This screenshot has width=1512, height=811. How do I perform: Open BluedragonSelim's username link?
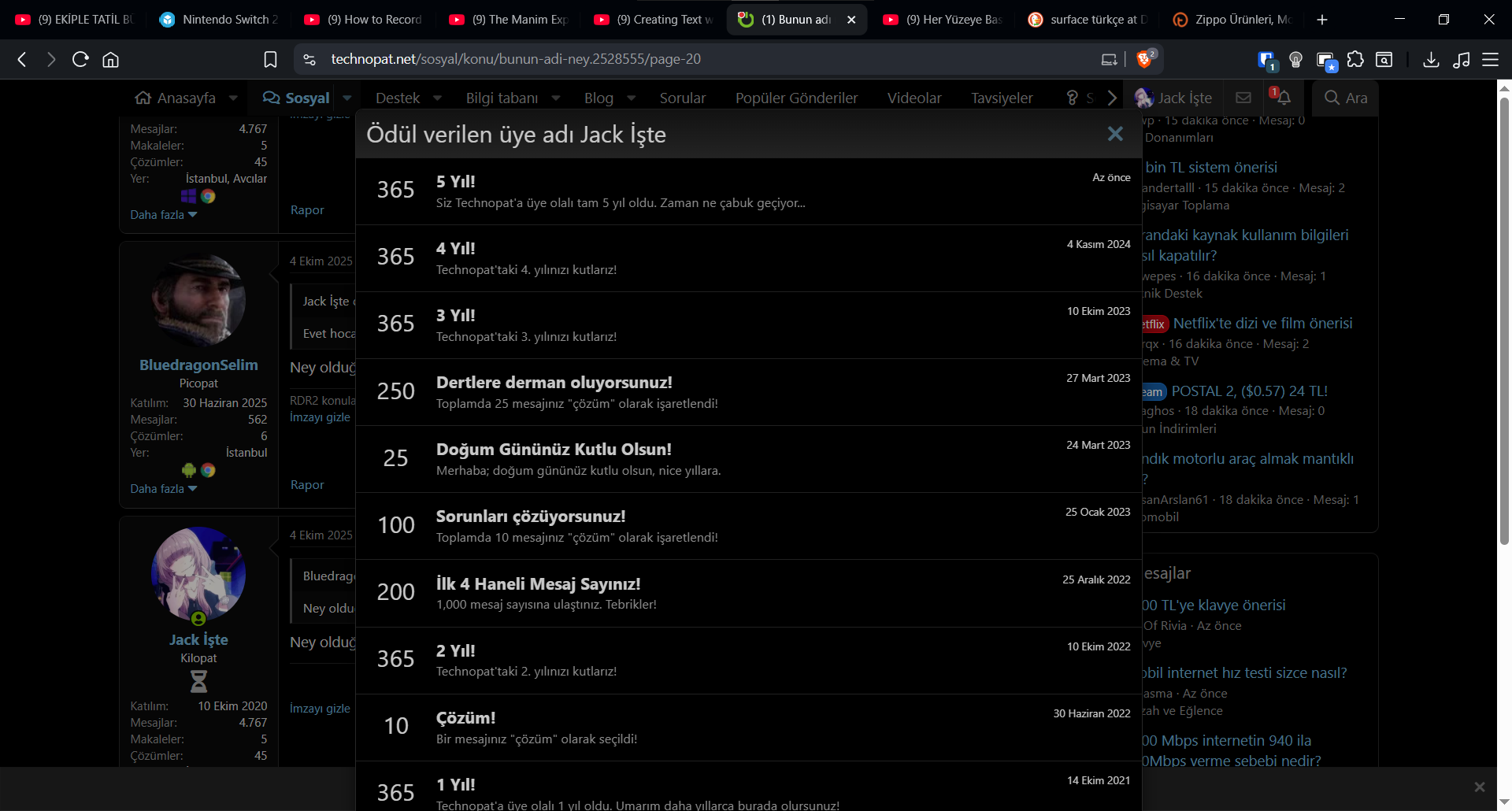click(198, 365)
